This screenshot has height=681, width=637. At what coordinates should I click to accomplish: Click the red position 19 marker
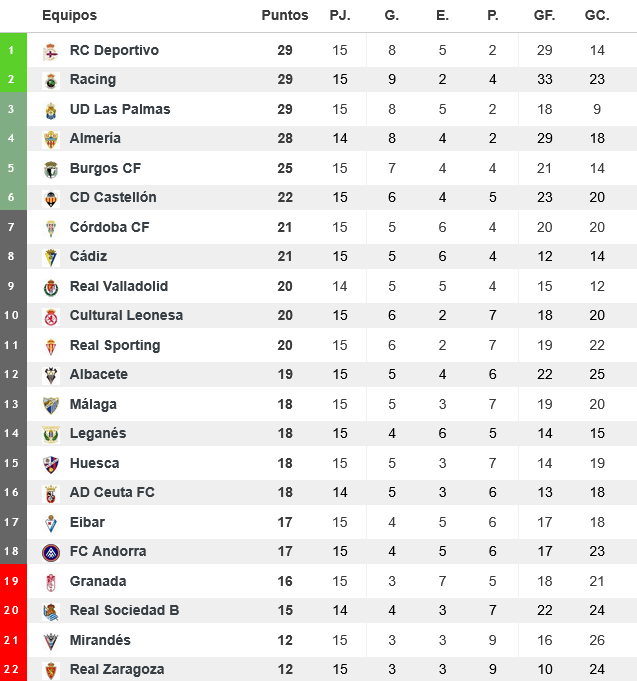click(11, 581)
